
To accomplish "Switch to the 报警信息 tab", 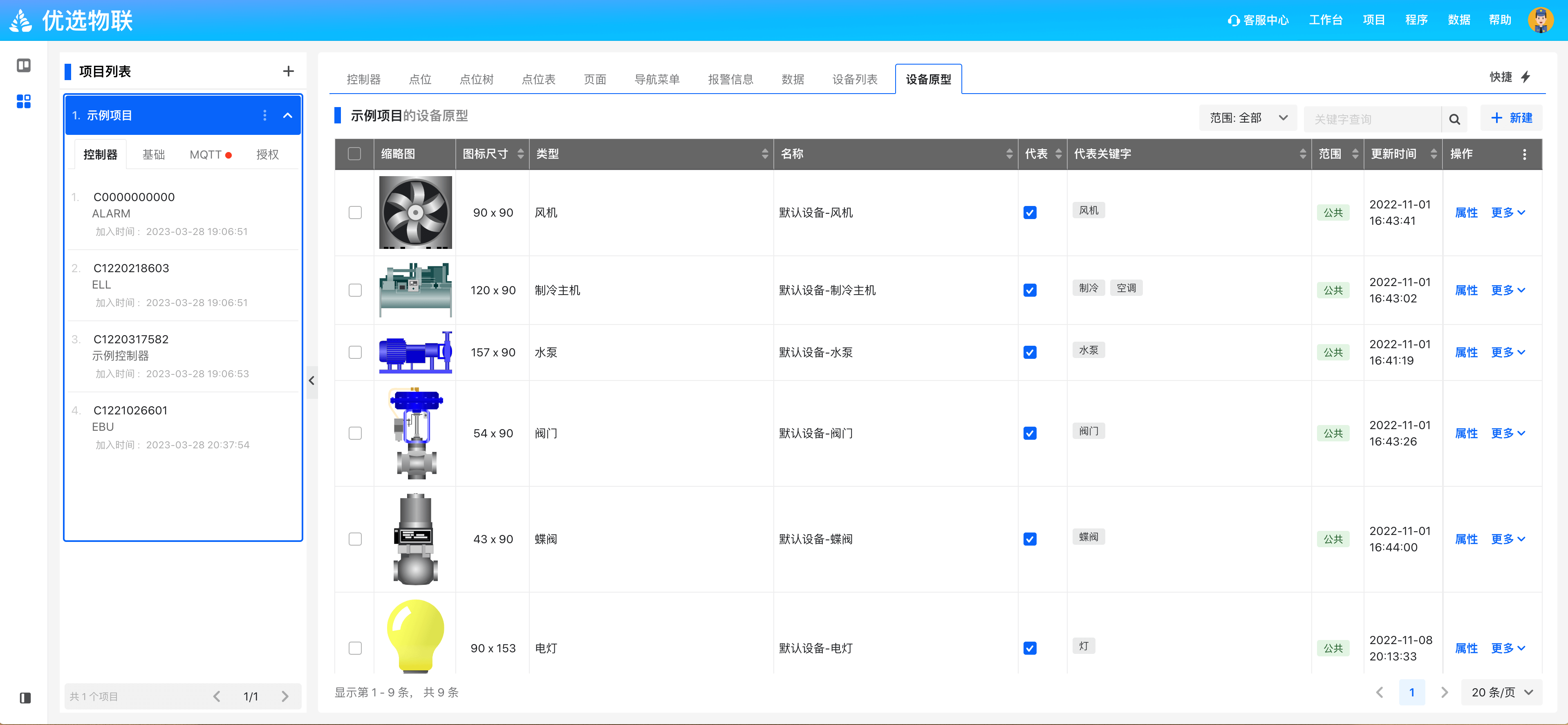I will coord(730,79).
